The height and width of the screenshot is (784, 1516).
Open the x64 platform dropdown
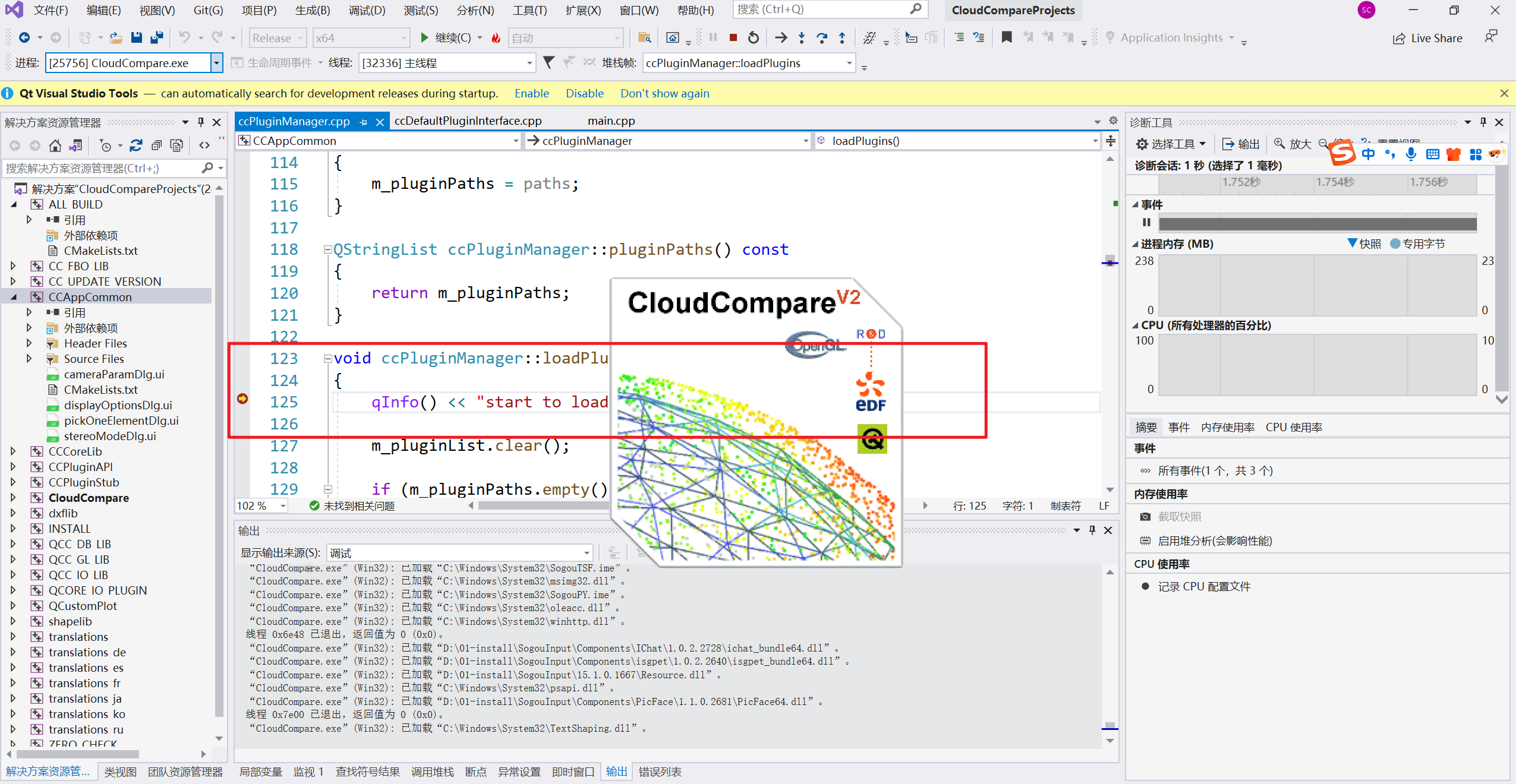coord(361,38)
